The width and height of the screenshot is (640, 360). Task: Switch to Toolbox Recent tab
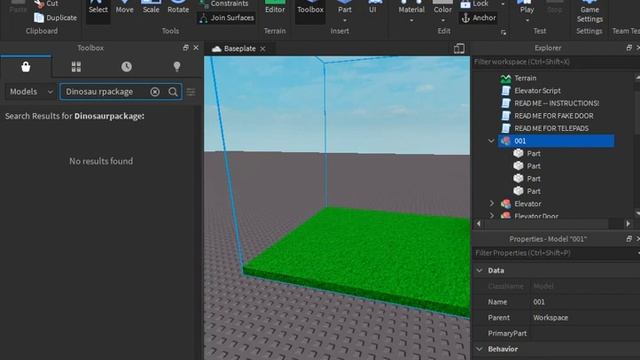[126, 67]
